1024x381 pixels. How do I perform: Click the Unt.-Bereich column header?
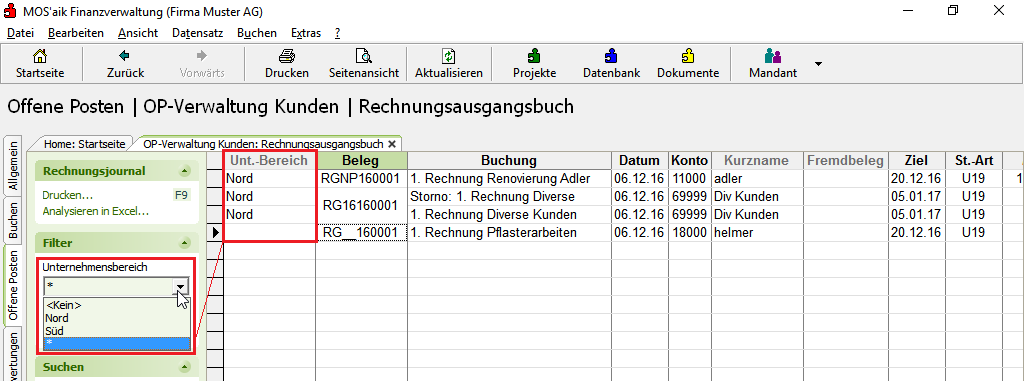point(270,161)
